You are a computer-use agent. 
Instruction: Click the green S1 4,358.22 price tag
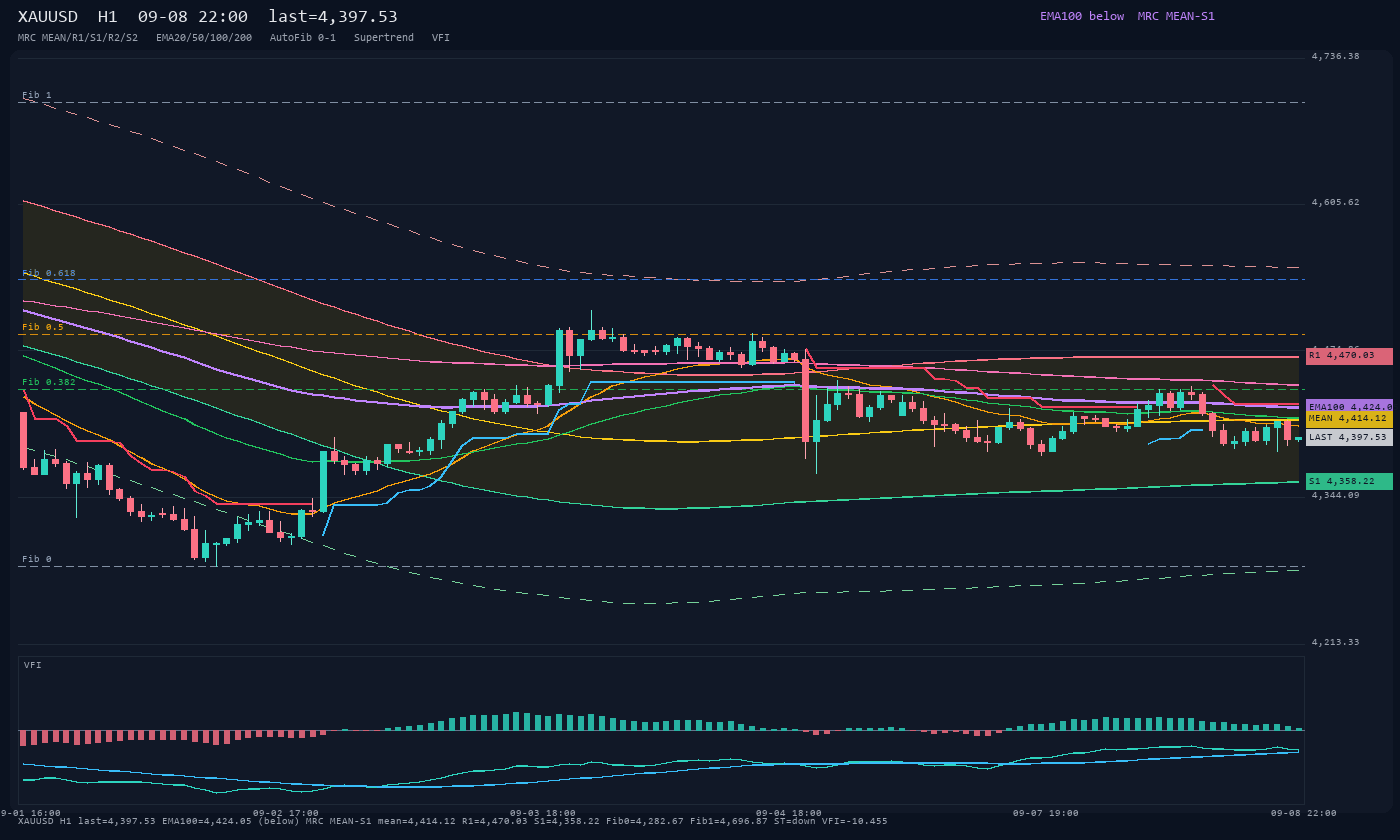(1349, 481)
